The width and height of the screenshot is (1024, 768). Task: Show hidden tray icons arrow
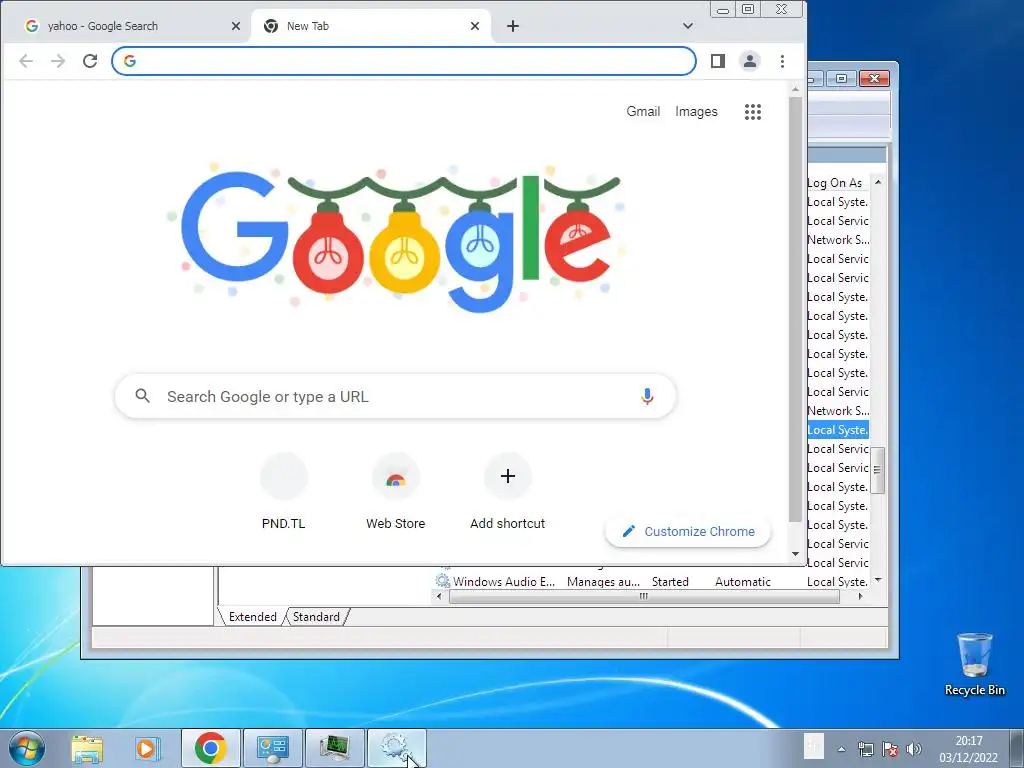pyautogui.click(x=842, y=749)
